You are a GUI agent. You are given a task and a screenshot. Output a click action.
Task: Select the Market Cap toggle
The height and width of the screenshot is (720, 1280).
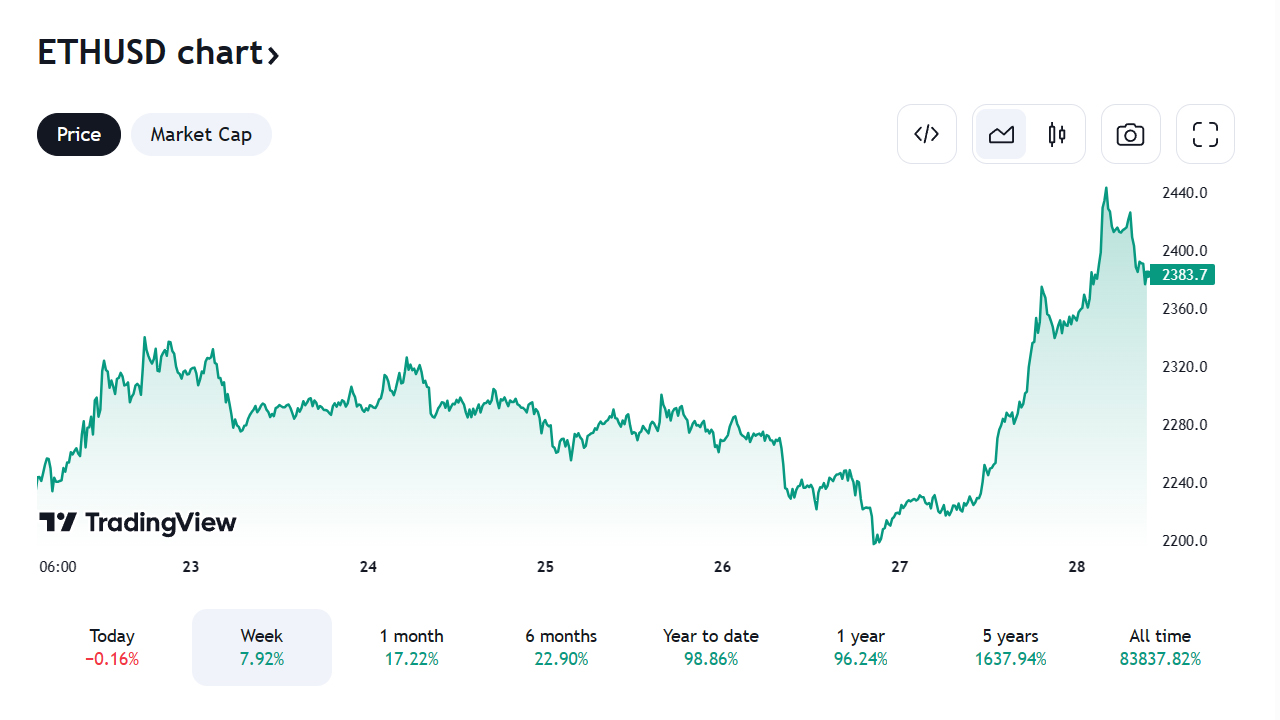pyautogui.click(x=201, y=134)
